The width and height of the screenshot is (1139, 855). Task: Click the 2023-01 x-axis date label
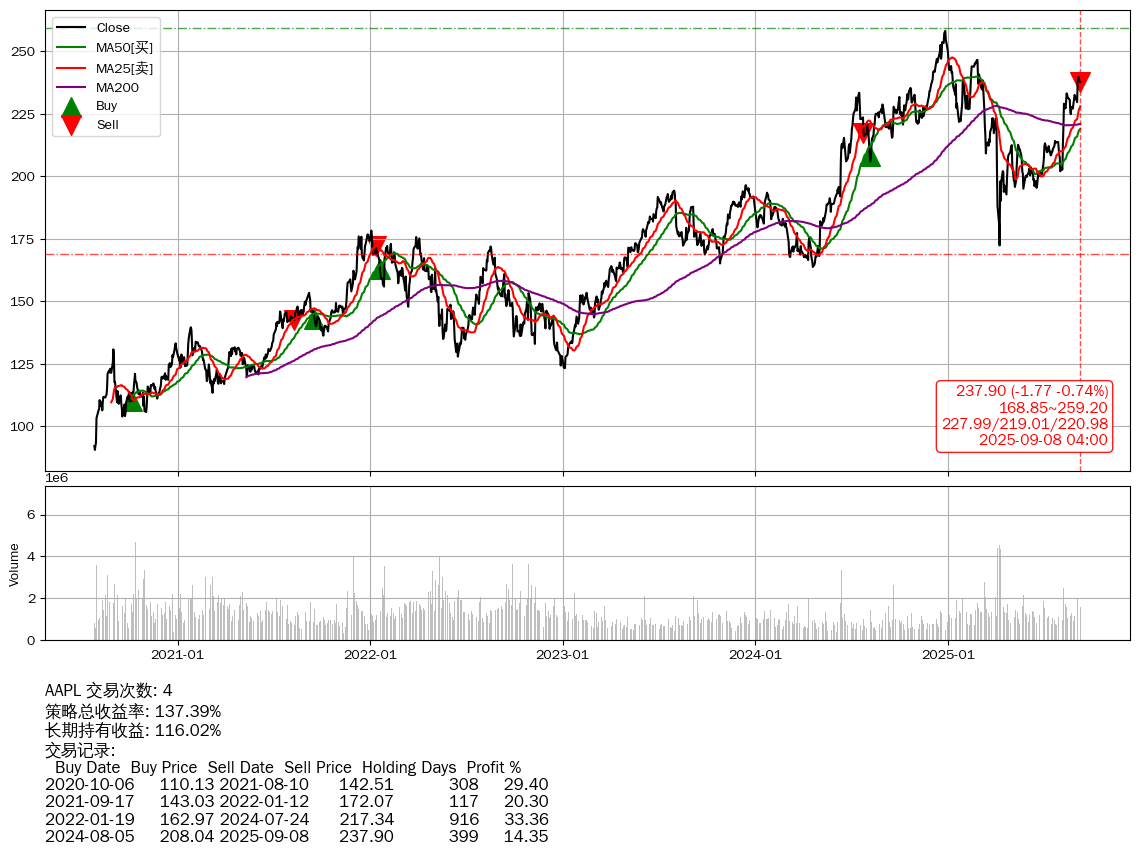pos(563,655)
